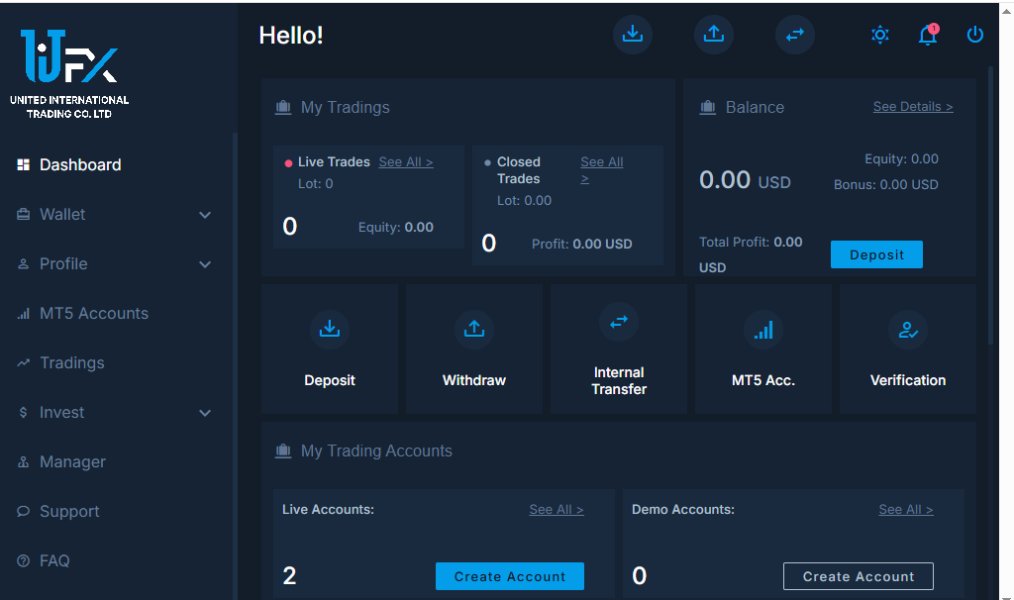This screenshot has height=600, width=1014.
Task: Open the Tradings sidebar item
Action: pyautogui.click(x=71, y=363)
